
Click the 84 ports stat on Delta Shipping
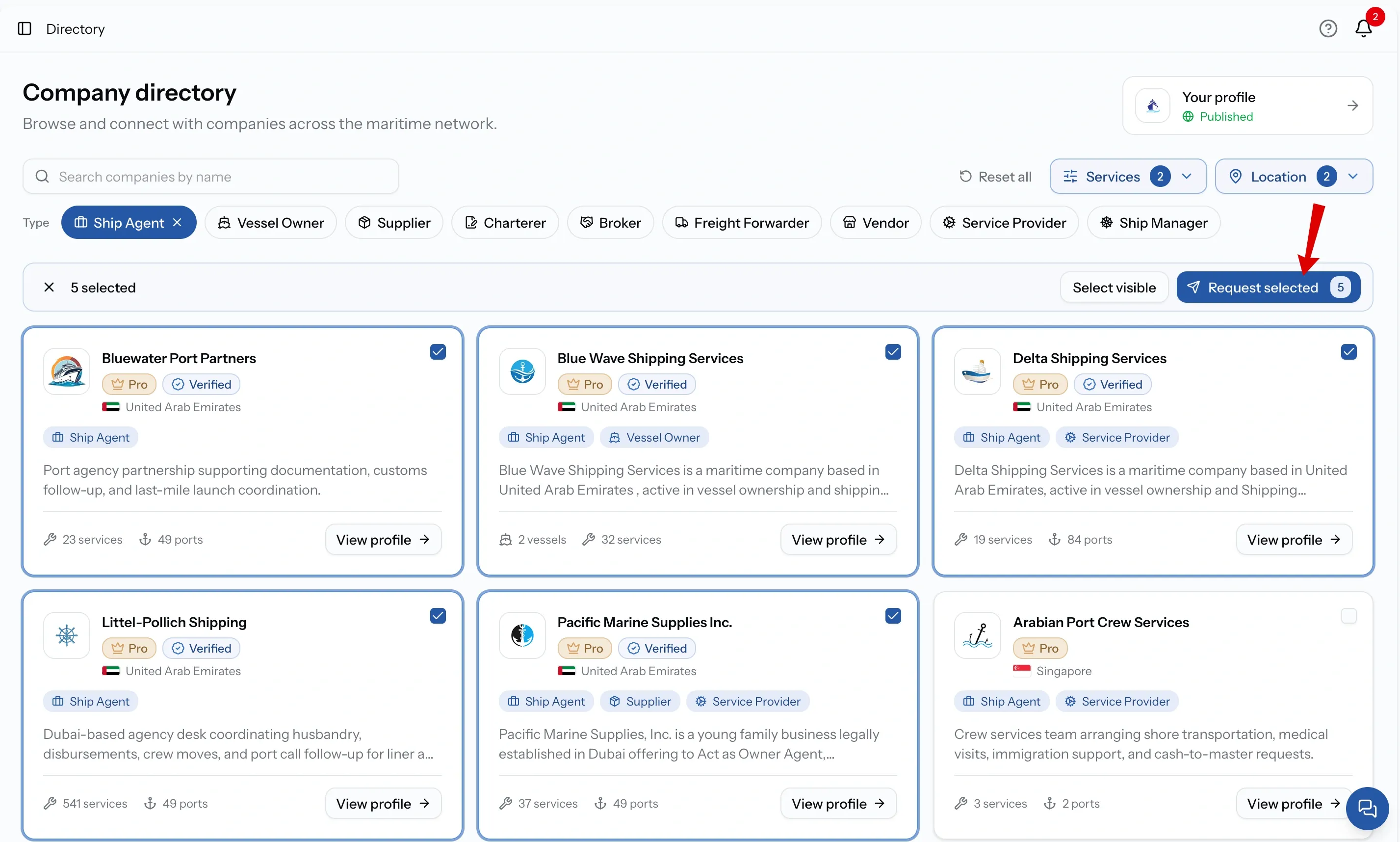tap(1080, 540)
